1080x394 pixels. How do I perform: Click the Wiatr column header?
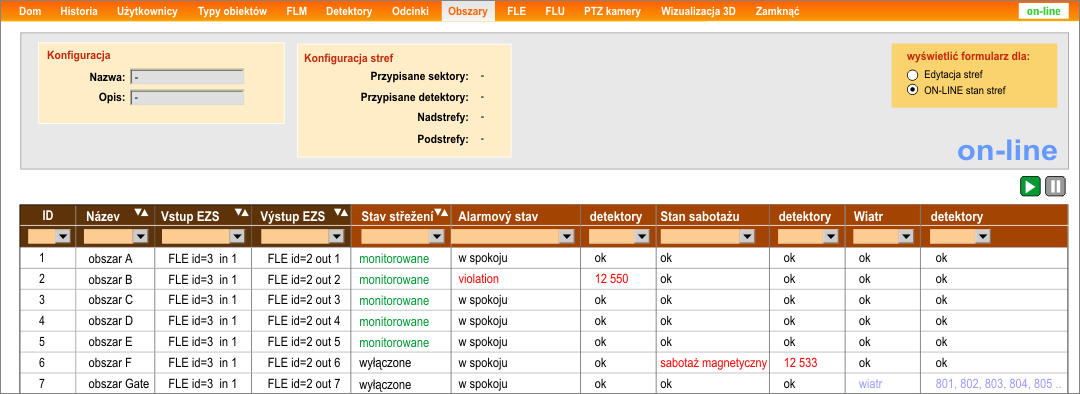(x=868, y=217)
